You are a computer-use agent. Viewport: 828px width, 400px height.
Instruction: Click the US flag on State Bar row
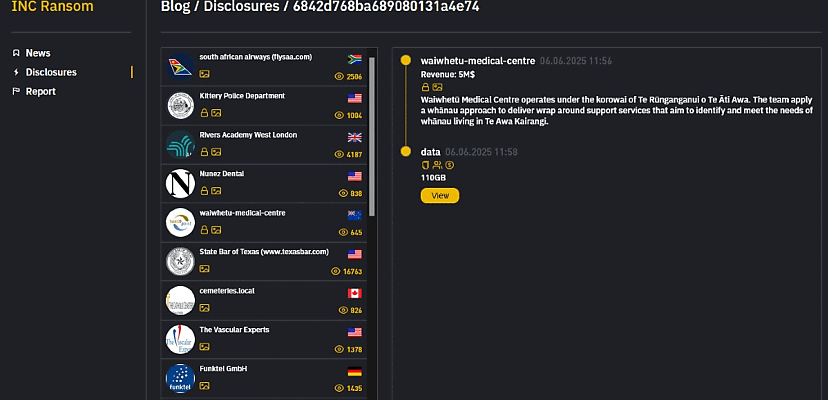point(355,254)
